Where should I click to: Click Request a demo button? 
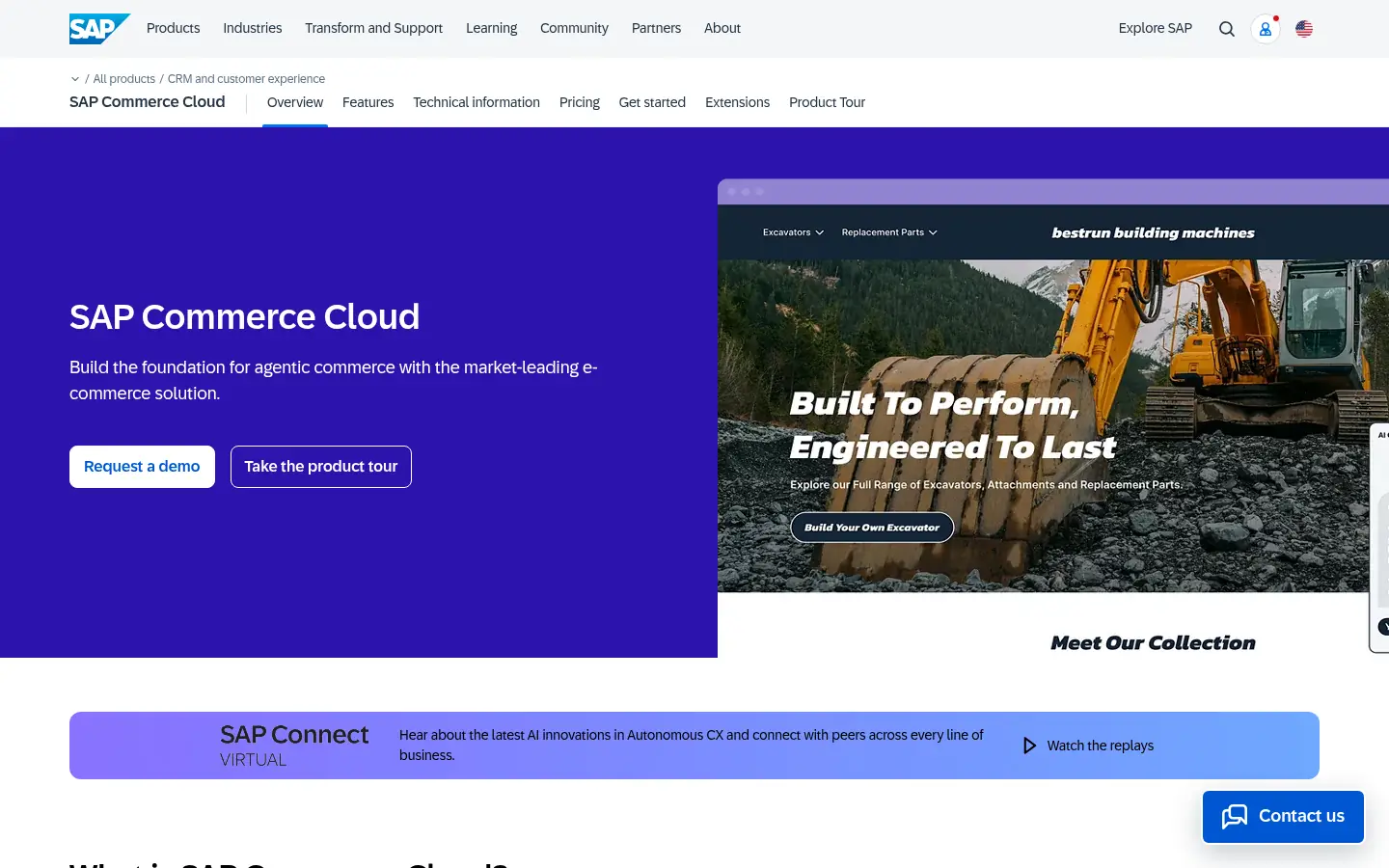coord(142,467)
